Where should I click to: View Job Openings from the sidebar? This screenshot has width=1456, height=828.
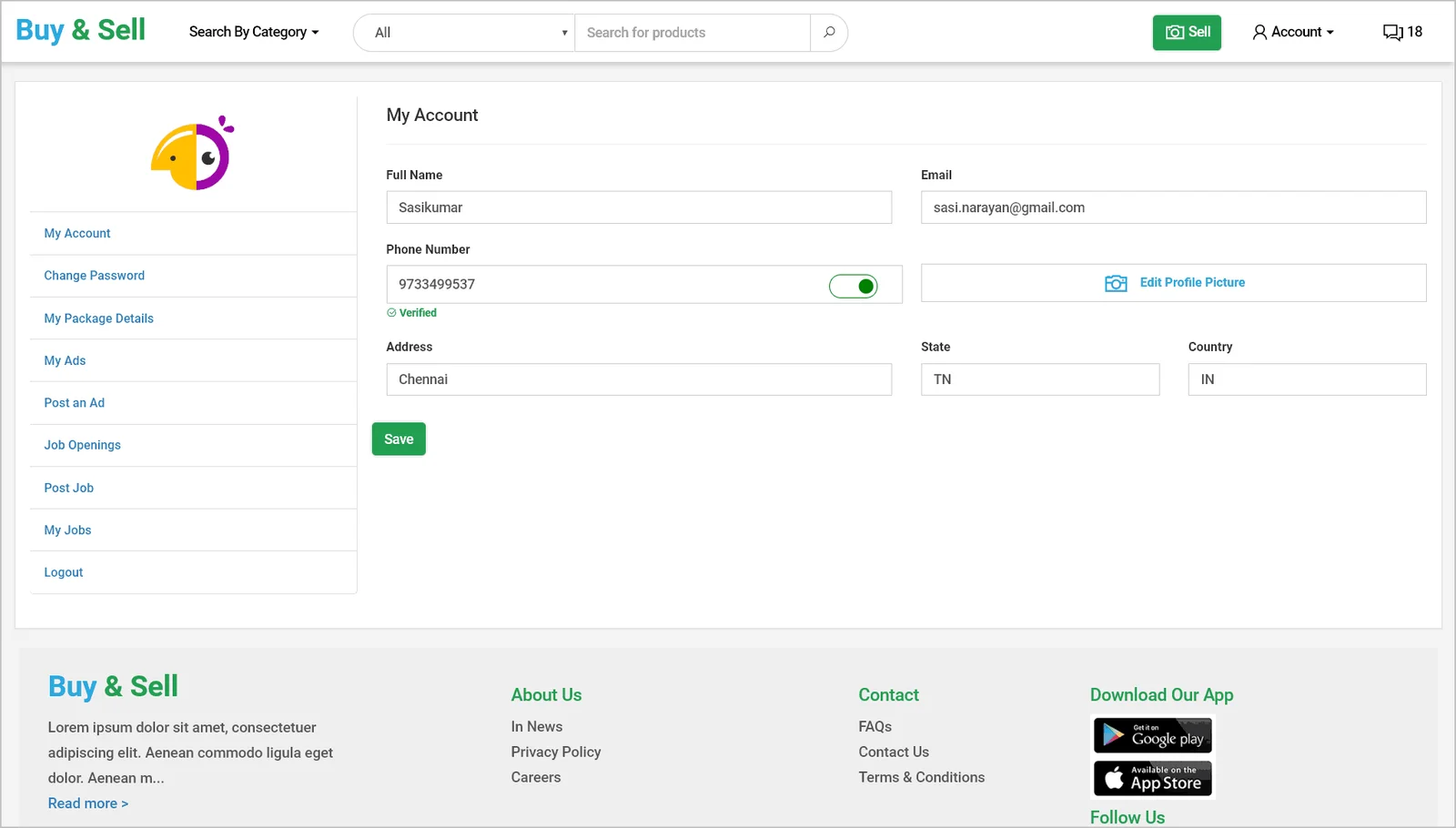tap(83, 445)
